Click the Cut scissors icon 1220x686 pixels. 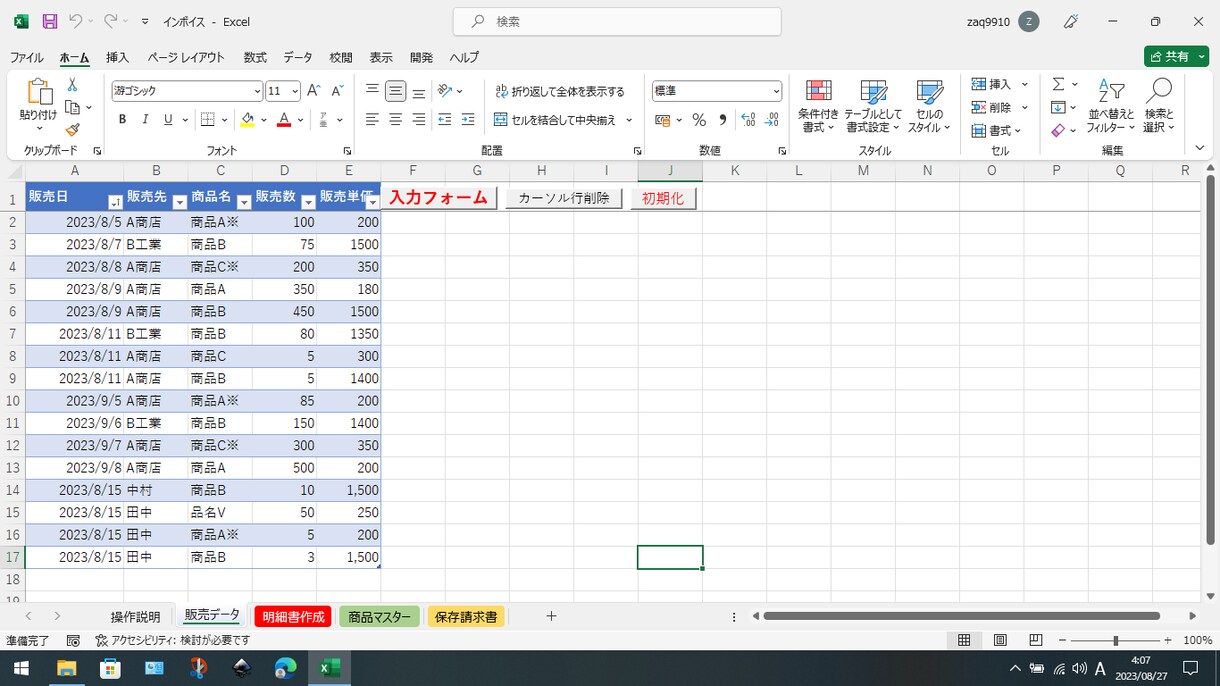[x=72, y=85]
